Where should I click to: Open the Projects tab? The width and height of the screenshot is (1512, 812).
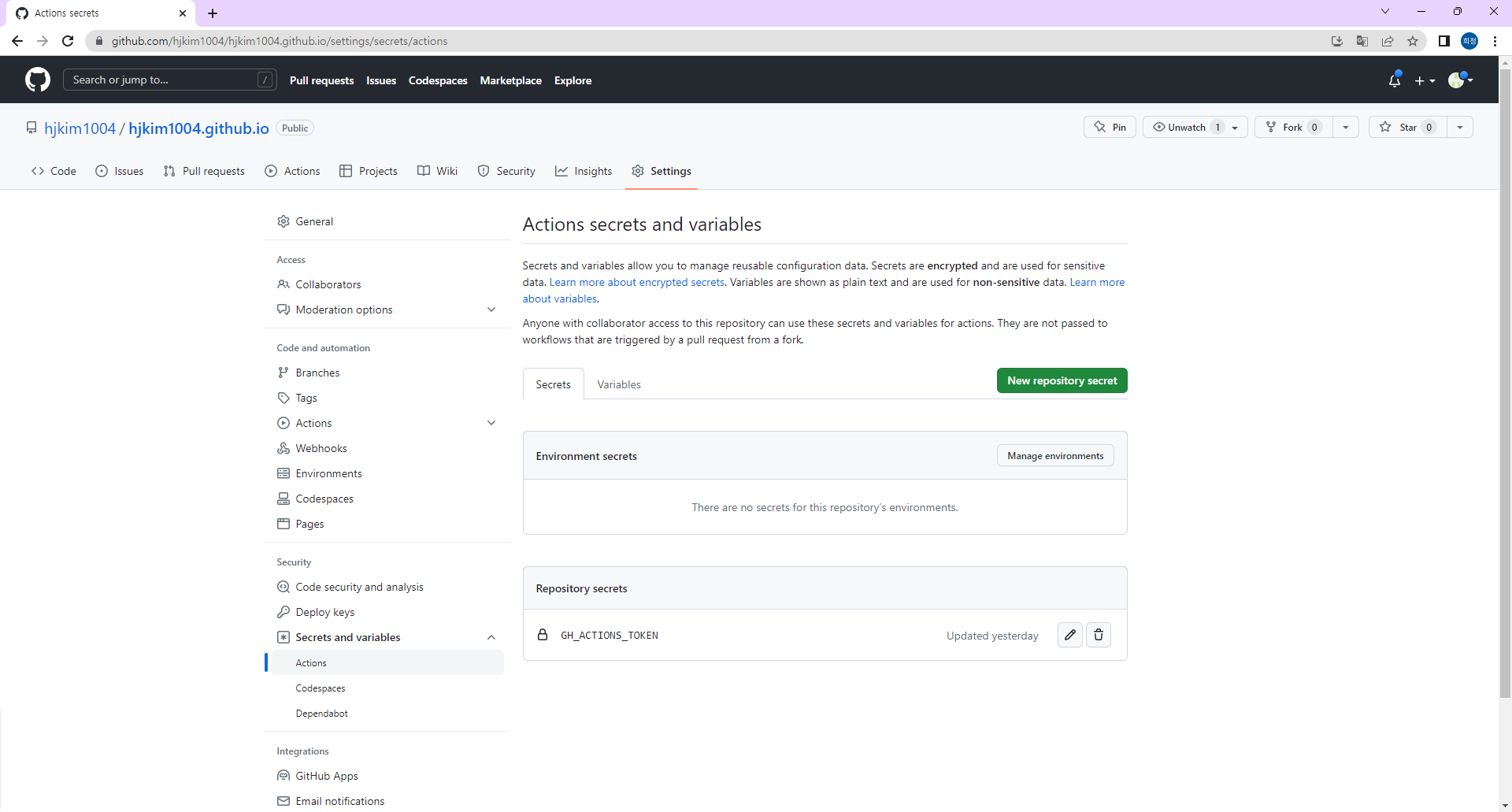pos(369,171)
